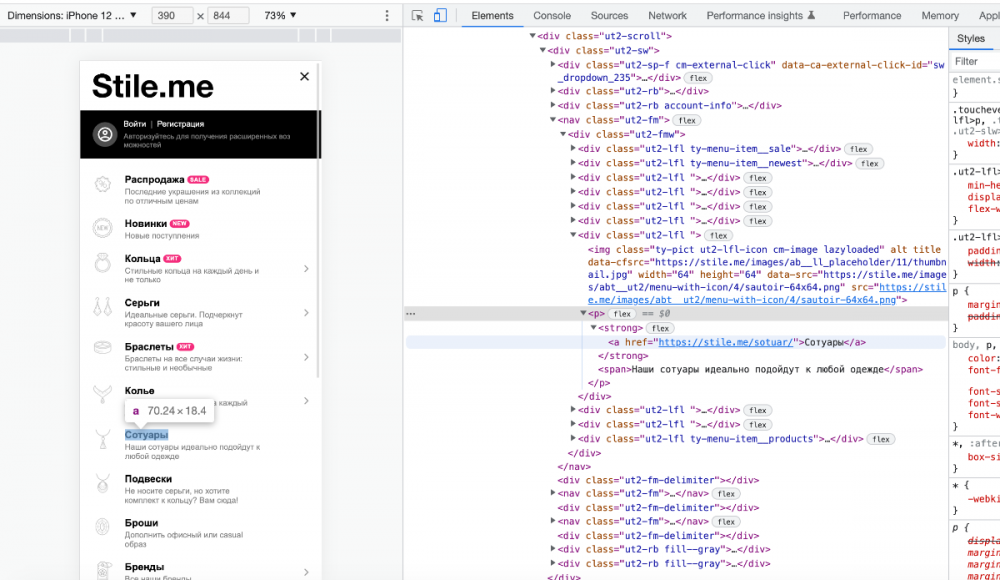The image size is (1000, 580).
Task: Switch to the Console tab
Action: [552, 15]
